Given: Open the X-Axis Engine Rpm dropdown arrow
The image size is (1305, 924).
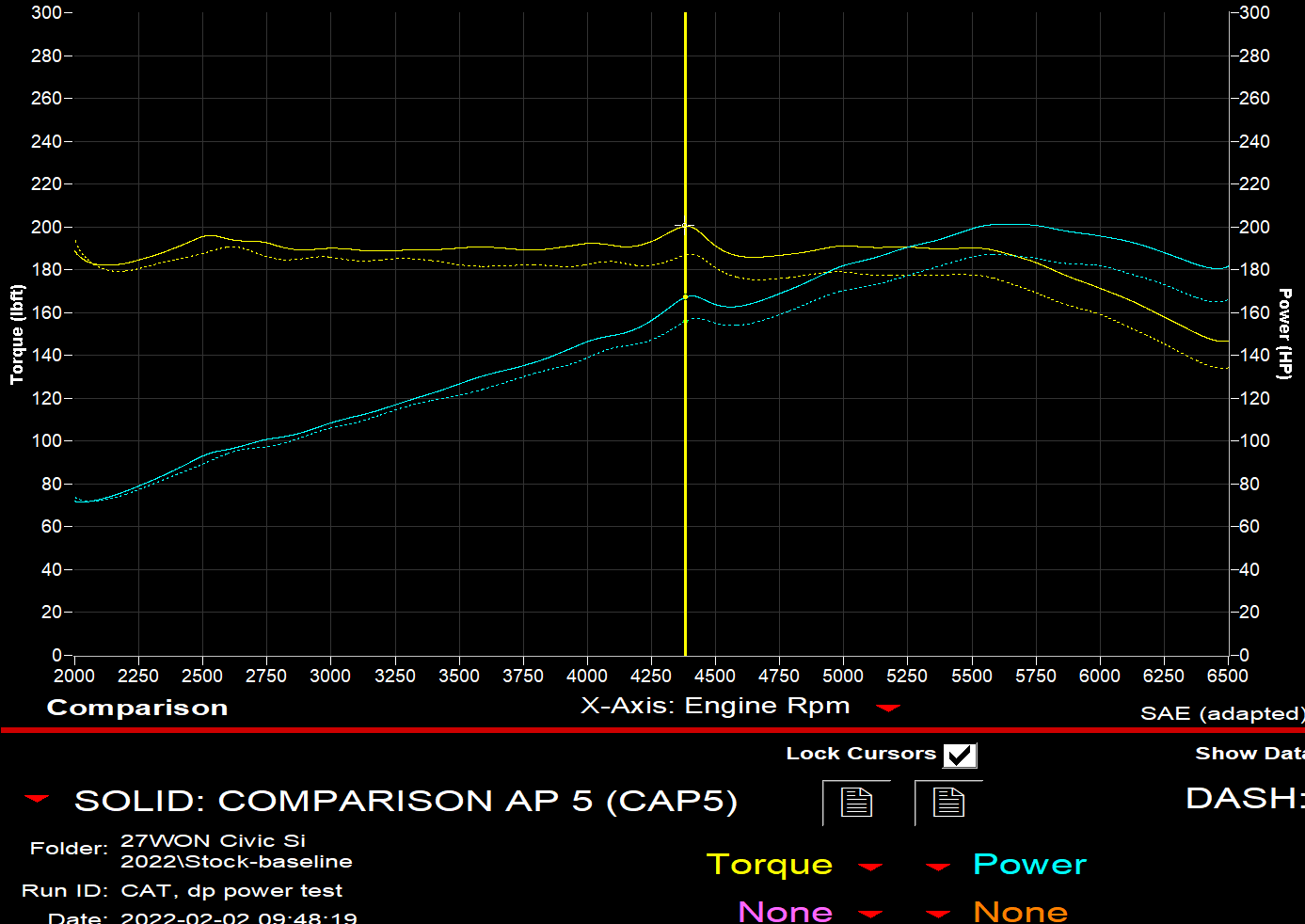Looking at the screenshot, I should pos(888,708).
